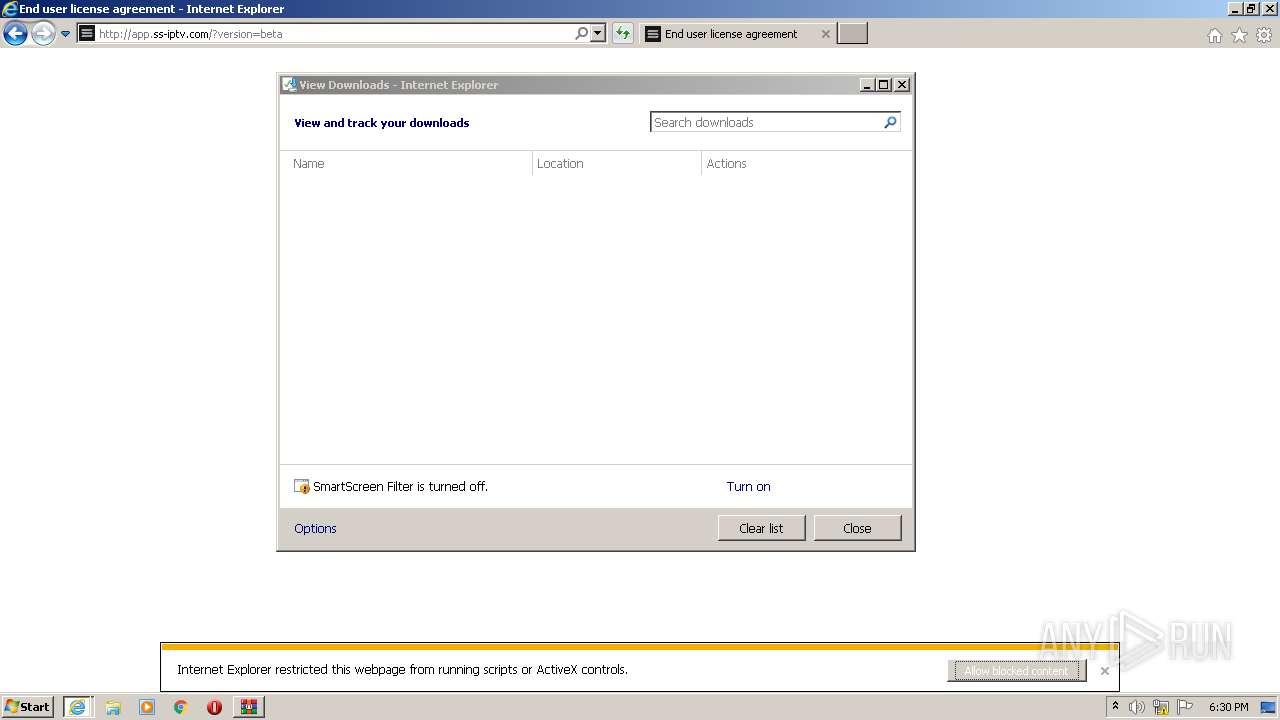This screenshot has height=720, width=1280.
Task: Expand the address bar autocomplete dropdown
Action: (x=598, y=34)
